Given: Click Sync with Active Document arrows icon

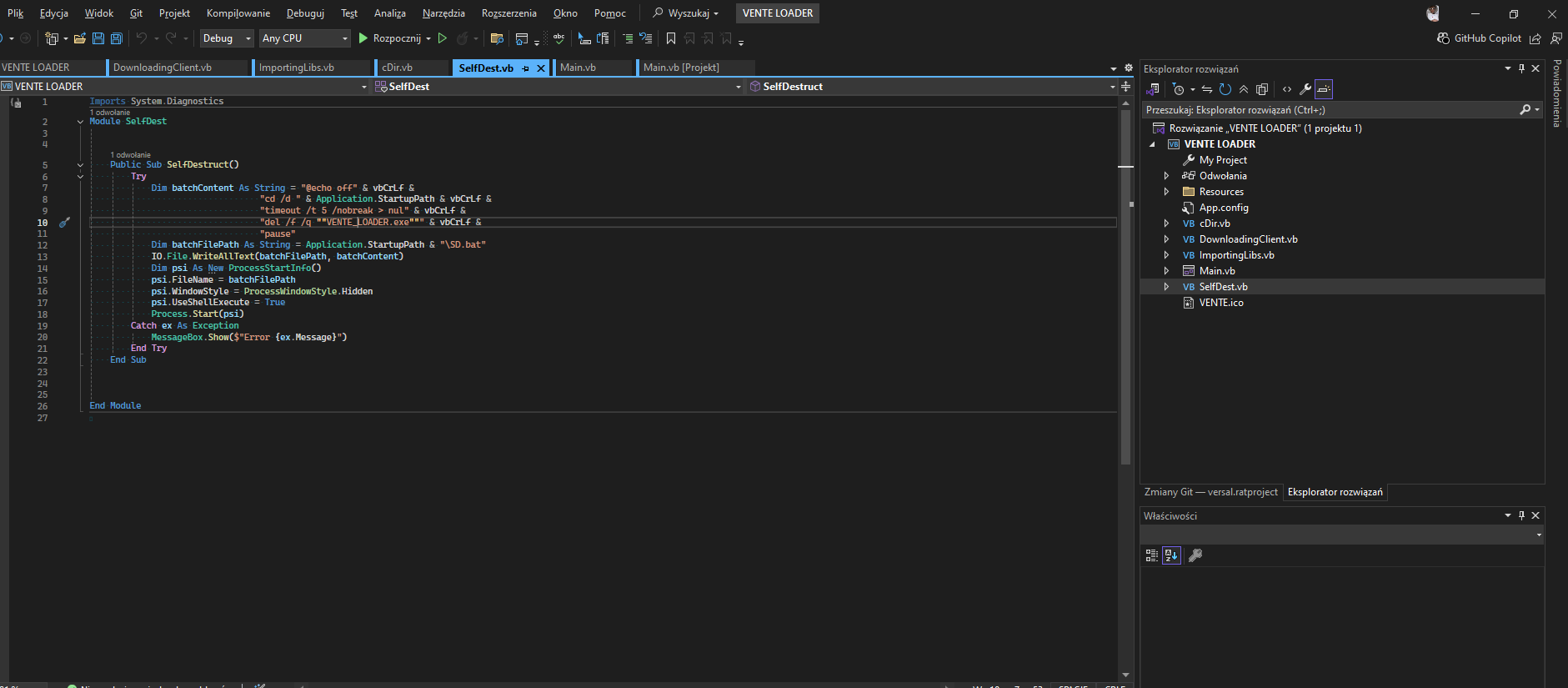Looking at the screenshot, I should 1206,89.
